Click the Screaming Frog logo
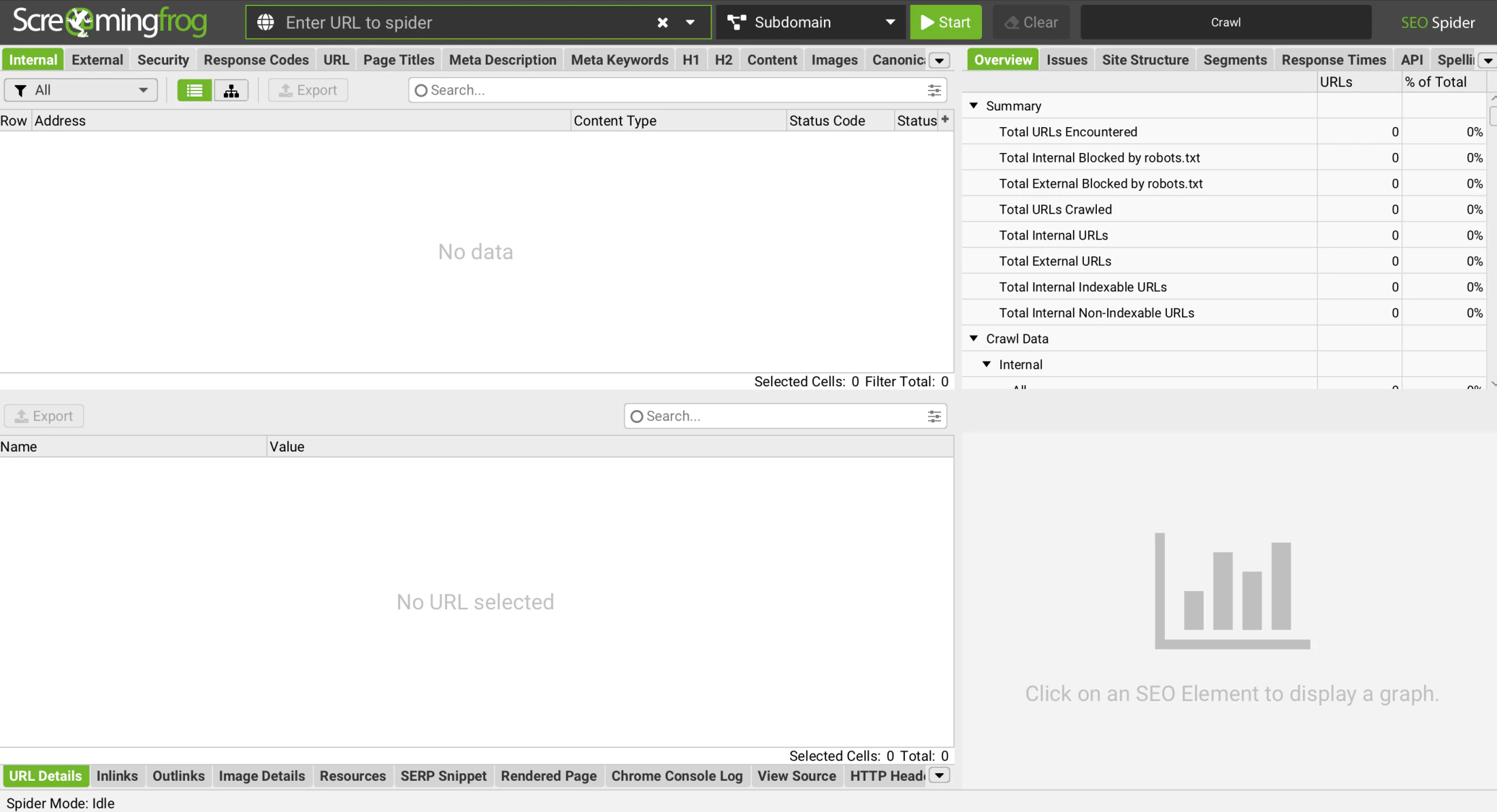The height and width of the screenshot is (812, 1497). (x=110, y=22)
